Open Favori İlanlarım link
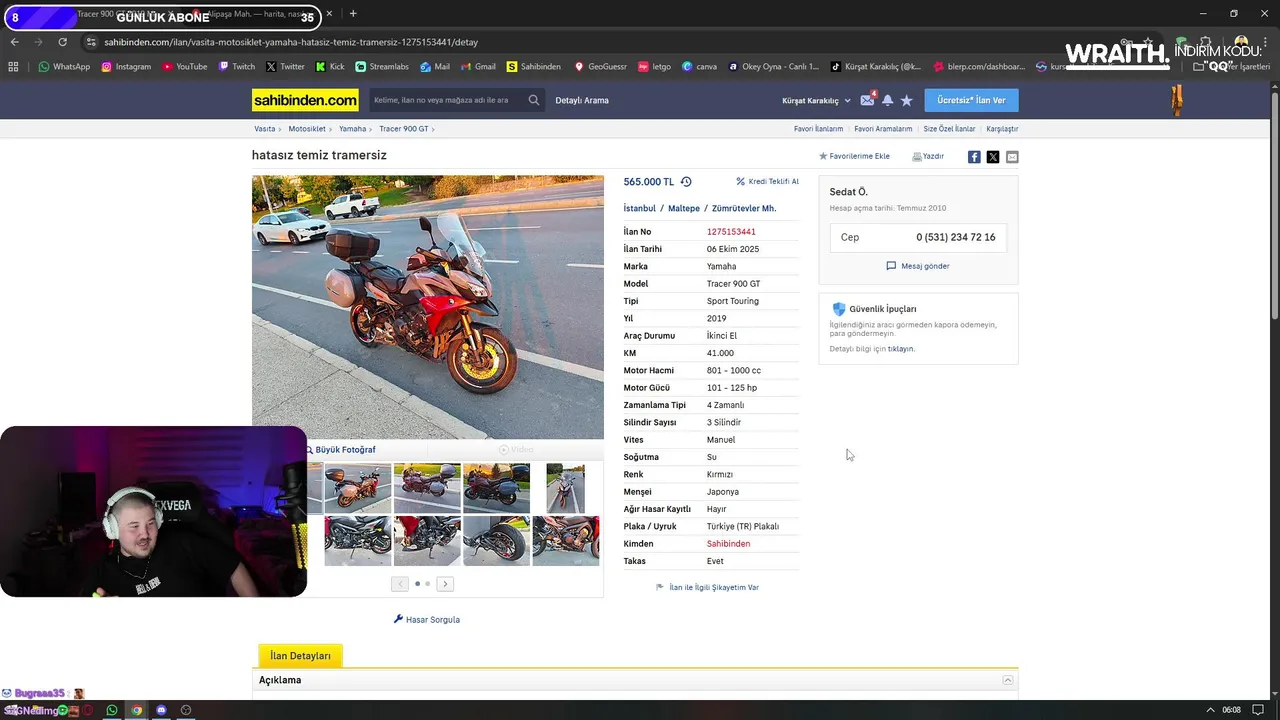The height and width of the screenshot is (720, 1280). coord(818,129)
